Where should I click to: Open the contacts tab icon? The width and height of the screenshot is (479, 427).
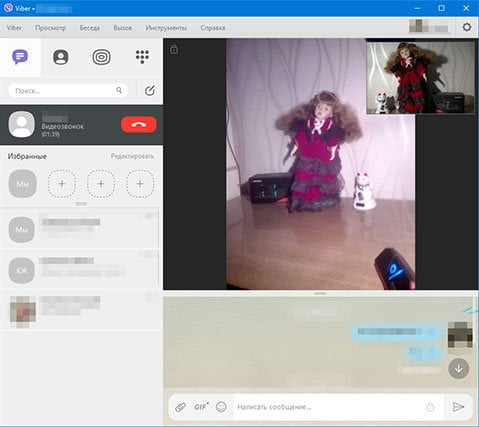[61, 57]
